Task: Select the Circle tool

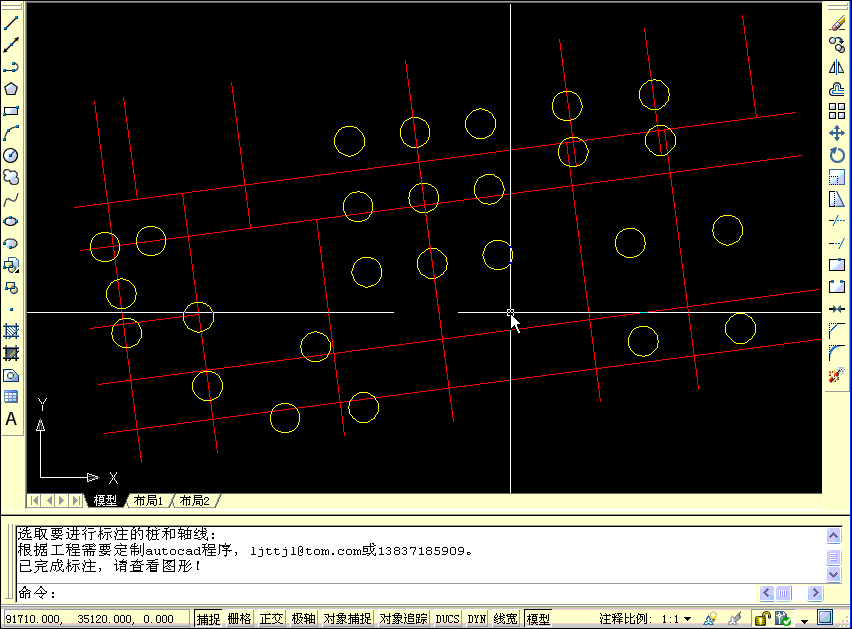Action: pyautogui.click(x=11, y=155)
